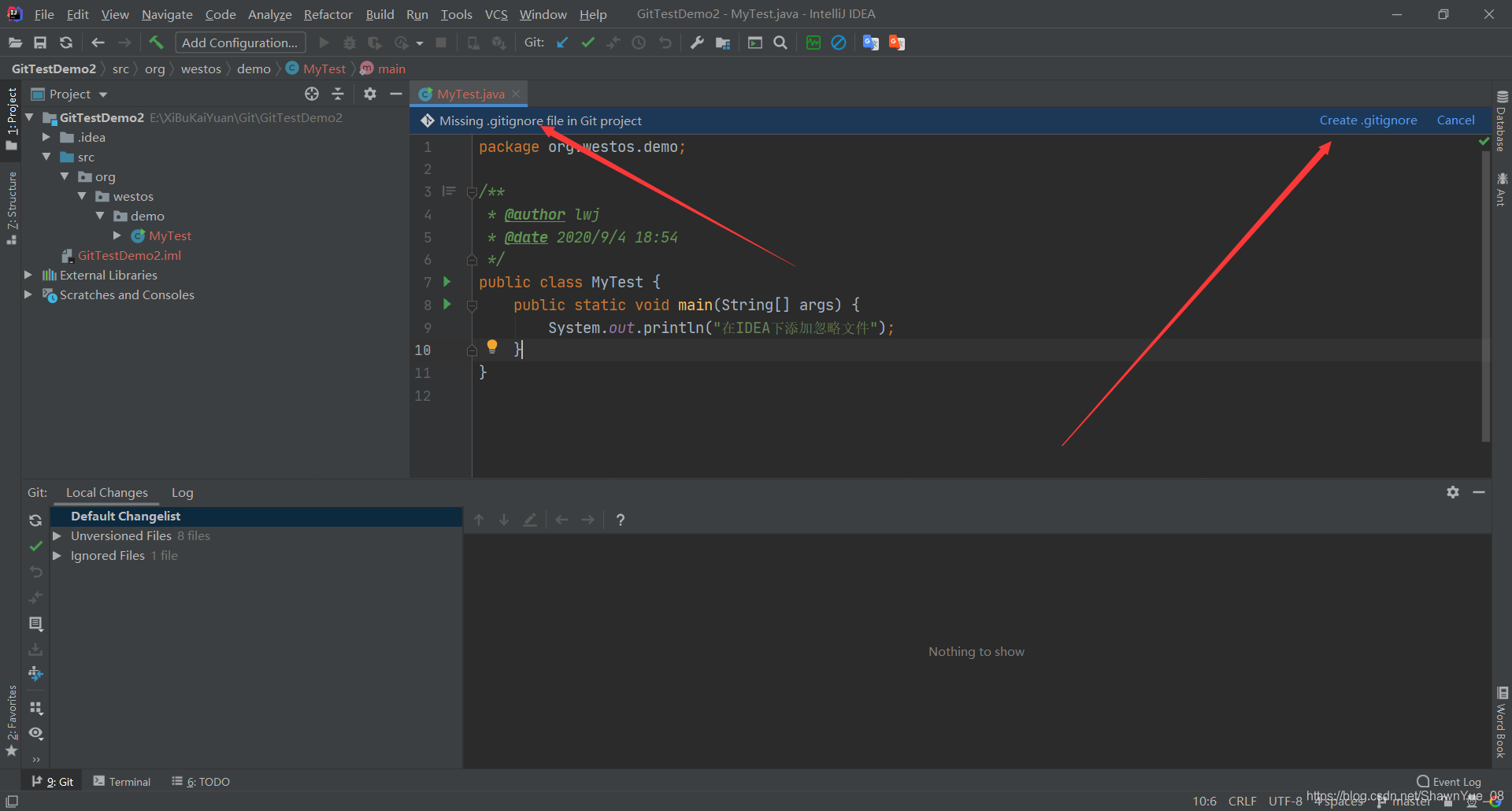Click the CRLF line separator status

coord(1242,801)
